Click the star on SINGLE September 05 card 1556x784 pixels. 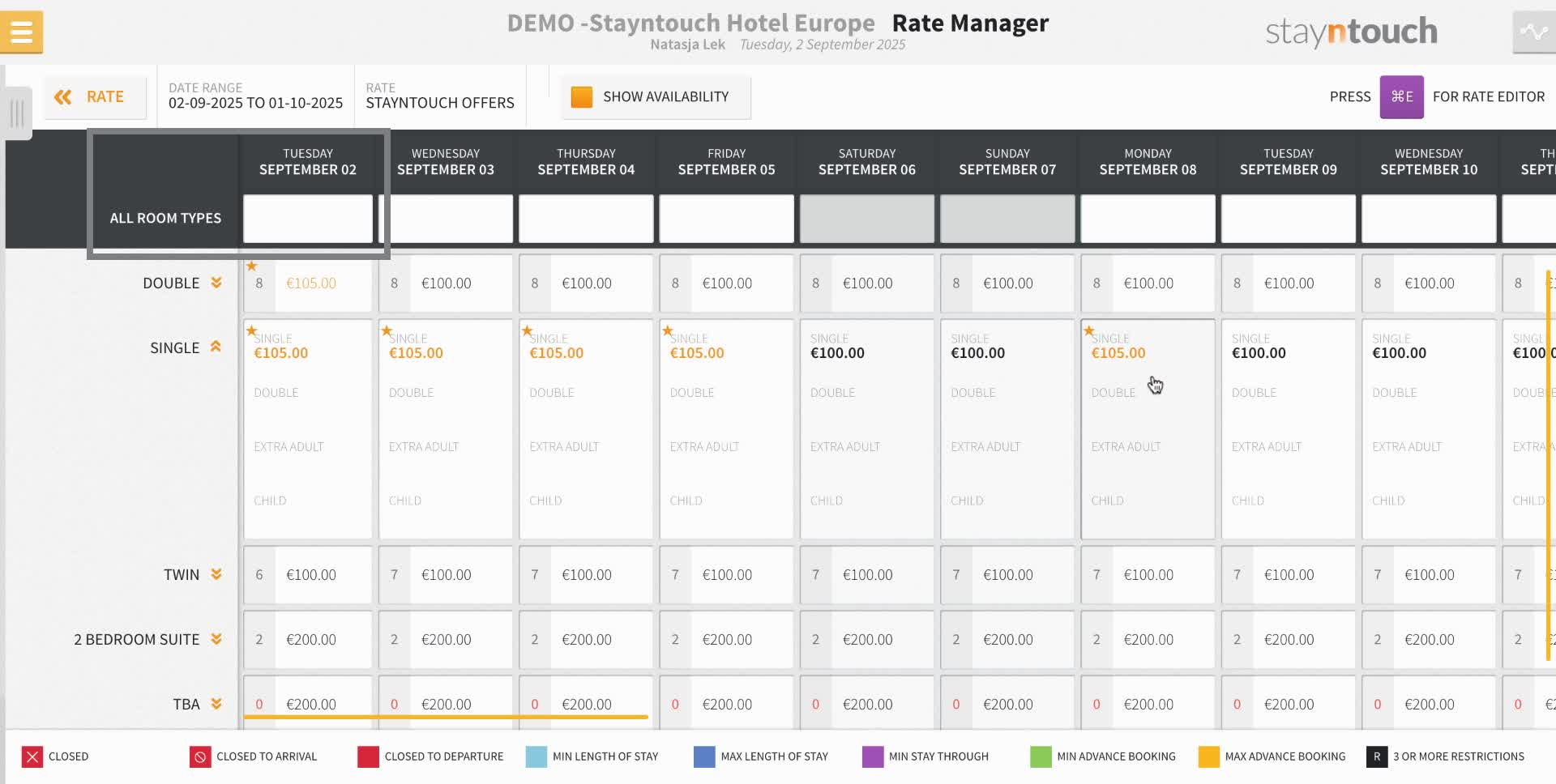point(668,330)
